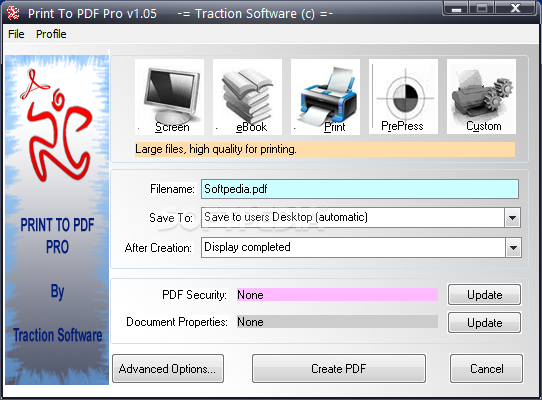This screenshot has height=400, width=542.
Task: Update the Document Properties setting
Action: pyautogui.click(x=484, y=323)
